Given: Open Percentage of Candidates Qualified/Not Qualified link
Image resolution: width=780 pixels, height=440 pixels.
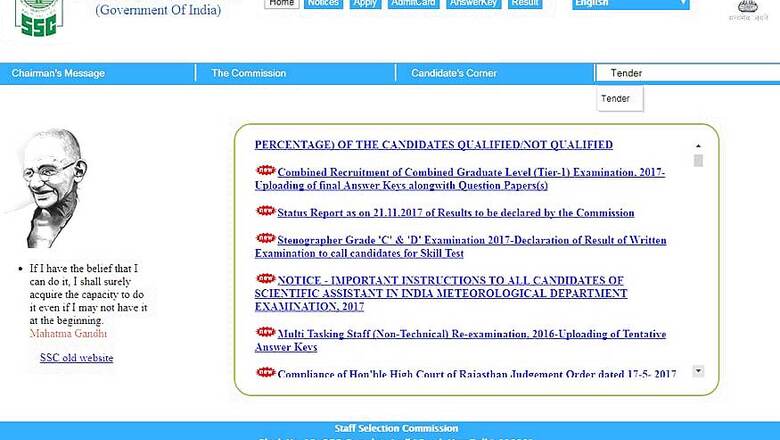Looking at the screenshot, I should [x=433, y=145].
